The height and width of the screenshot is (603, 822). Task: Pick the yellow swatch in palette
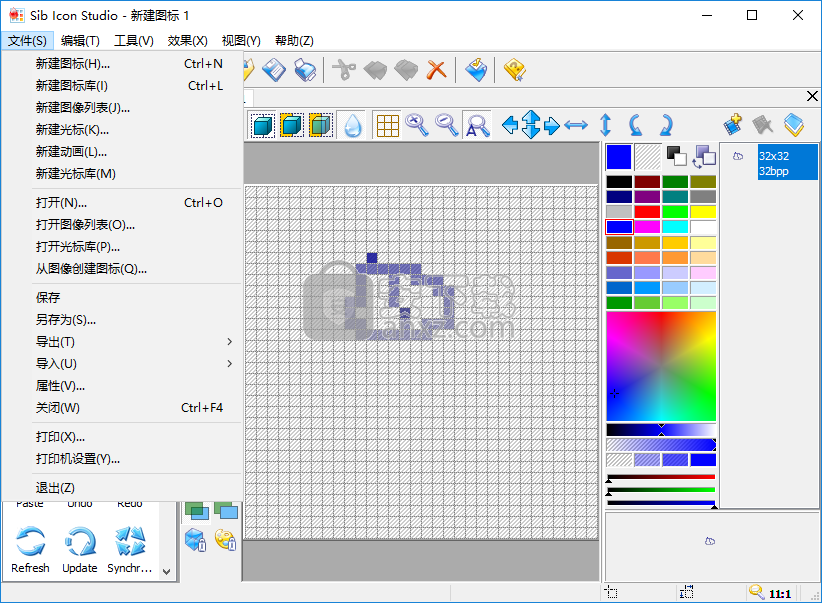(x=703, y=212)
